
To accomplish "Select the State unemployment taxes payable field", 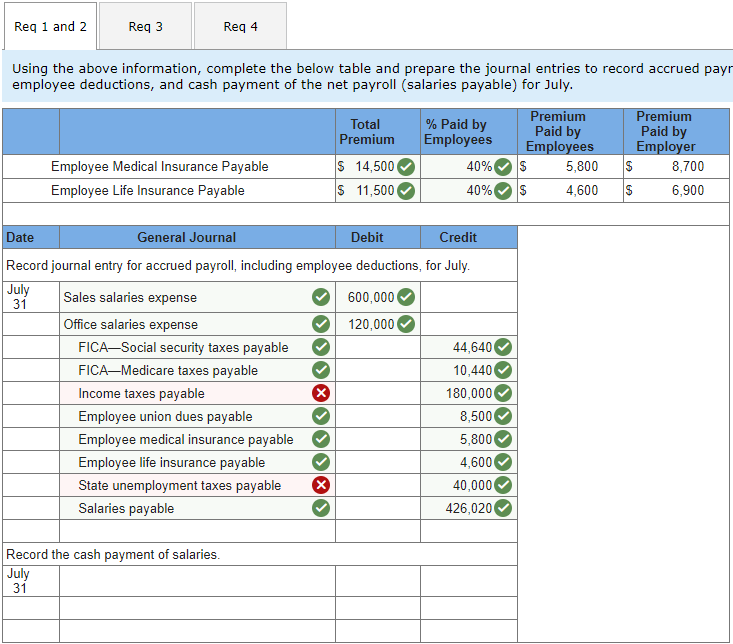I will coord(197,485).
